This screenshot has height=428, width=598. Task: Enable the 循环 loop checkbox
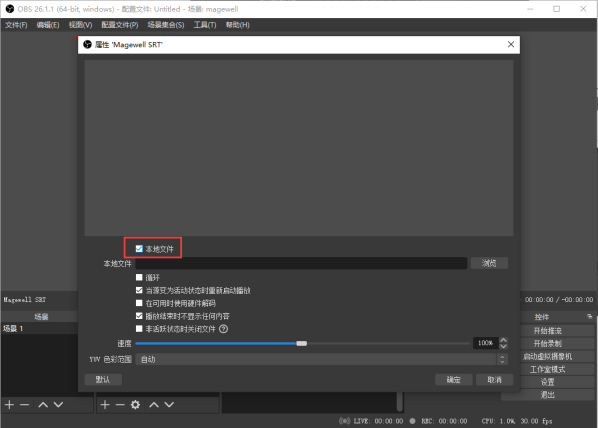pos(139,277)
